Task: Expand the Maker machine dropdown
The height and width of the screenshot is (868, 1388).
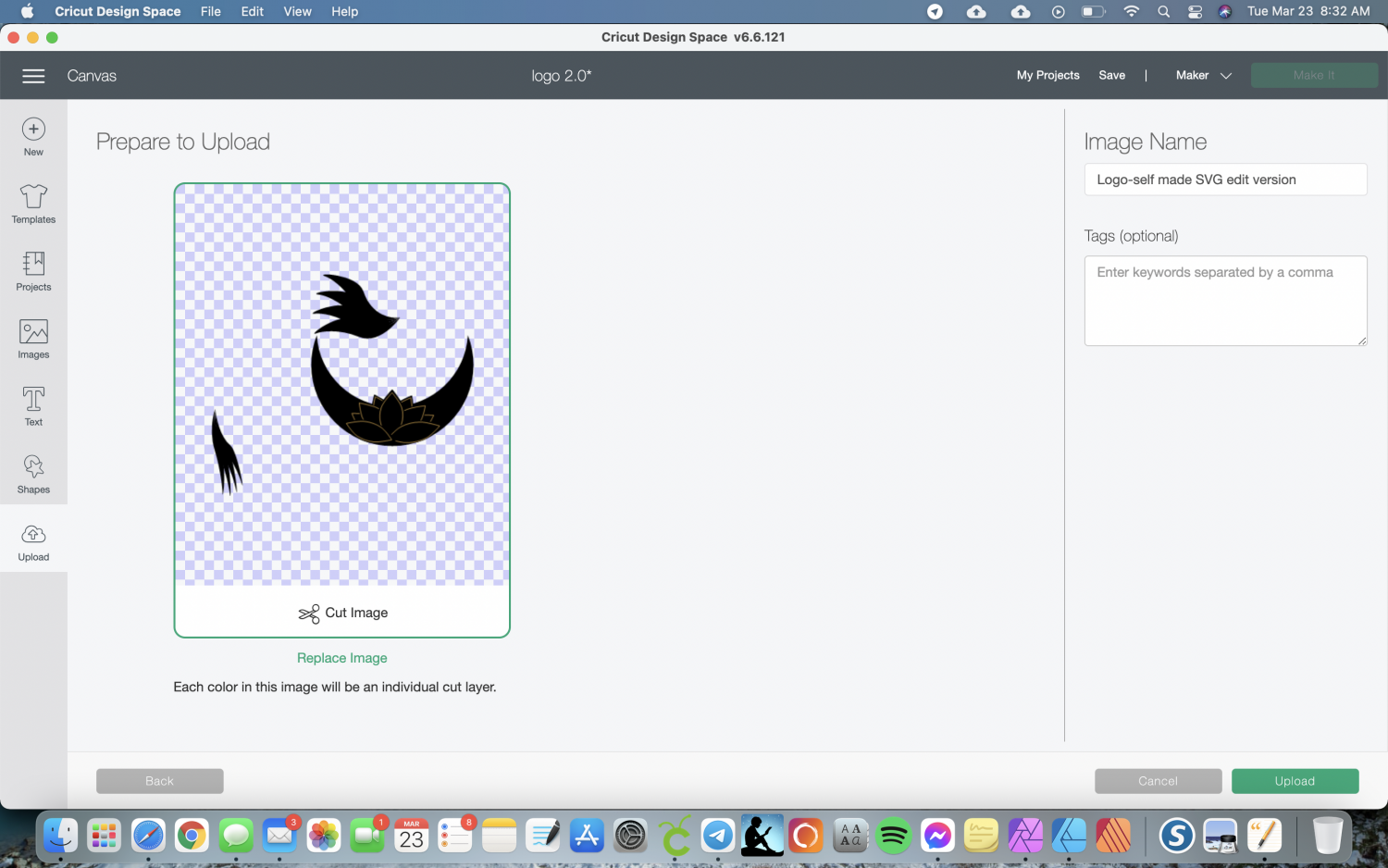Action: point(1203,76)
